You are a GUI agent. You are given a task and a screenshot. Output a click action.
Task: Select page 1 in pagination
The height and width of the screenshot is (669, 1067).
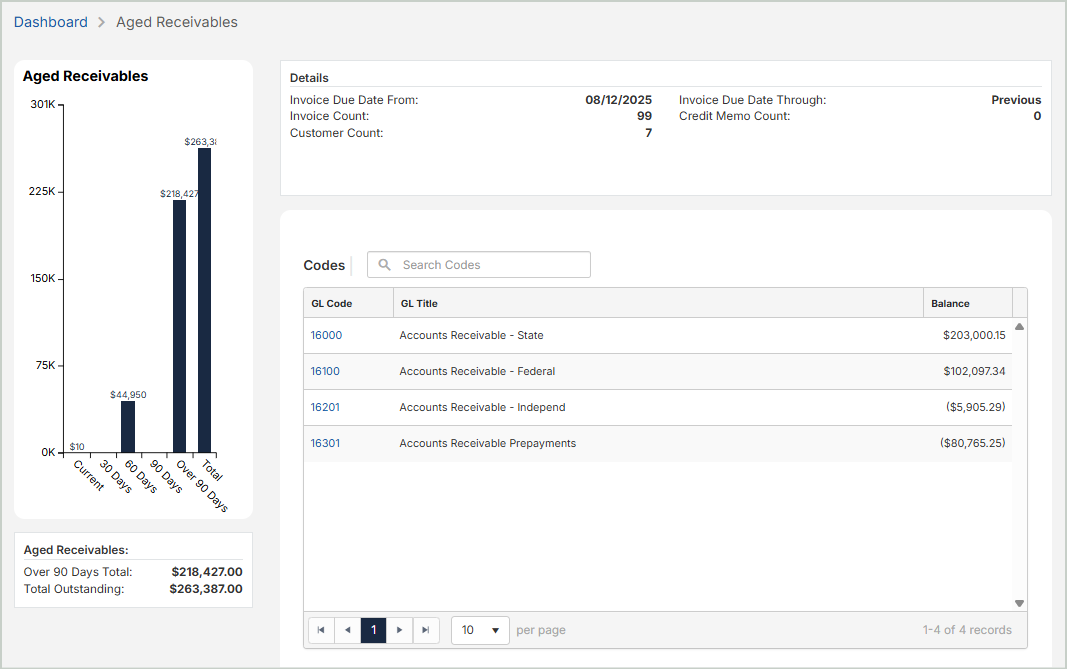(373, 630)
